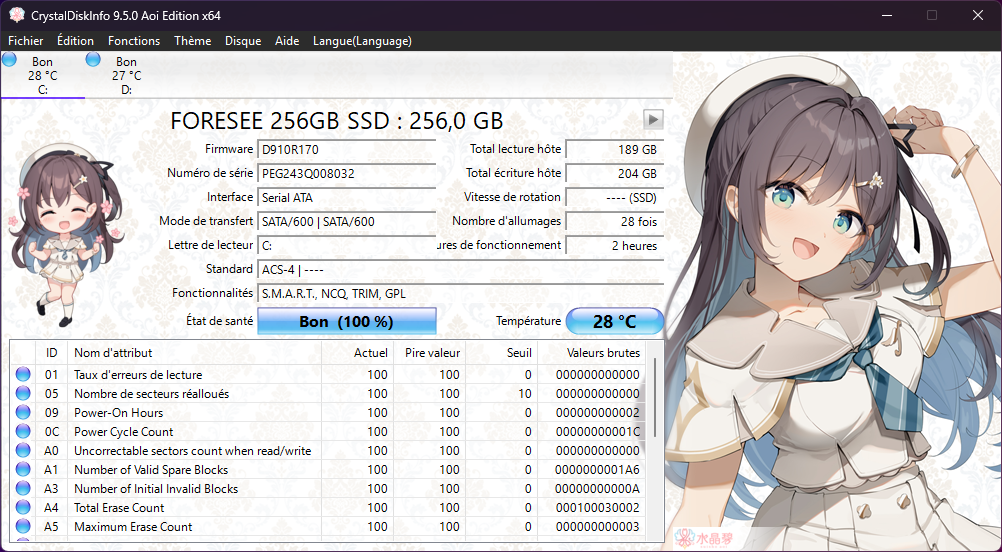This screenshot has height=552, width=1002.
Task: Click the disk title FORESEE 256GB SSD
Action: (x=337, y=120)
